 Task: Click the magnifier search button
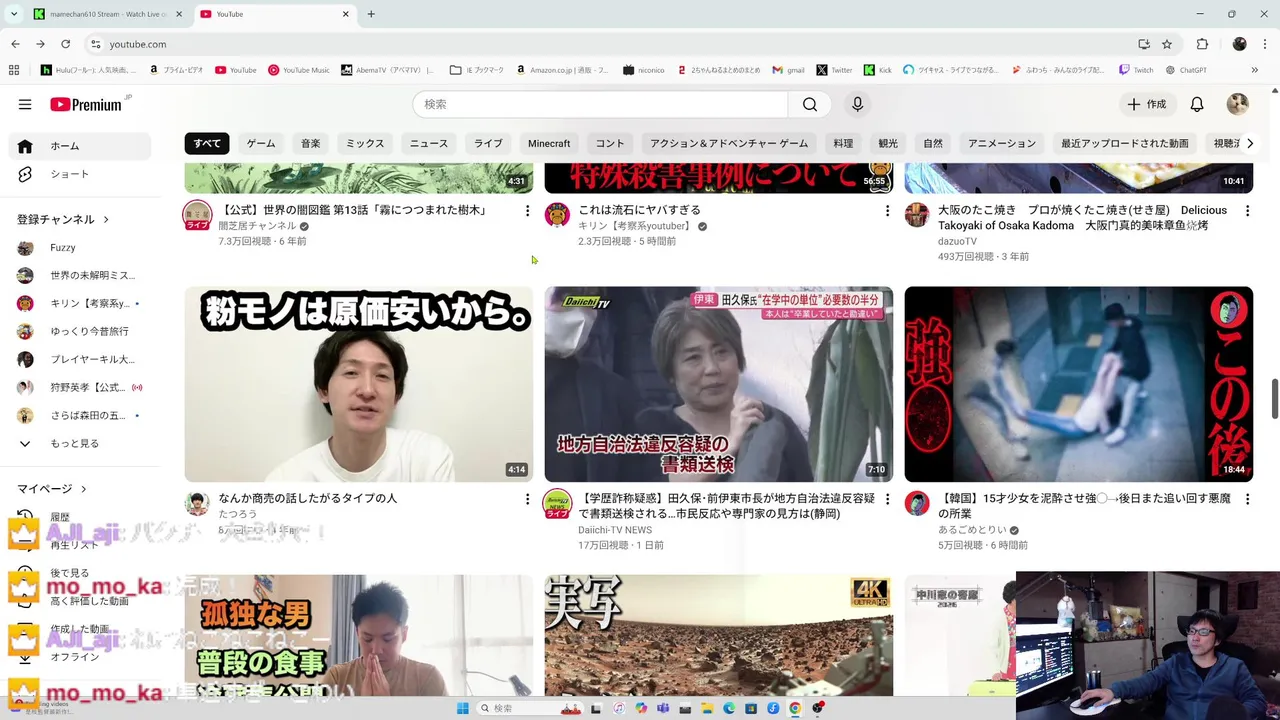(x=810, y=104)
